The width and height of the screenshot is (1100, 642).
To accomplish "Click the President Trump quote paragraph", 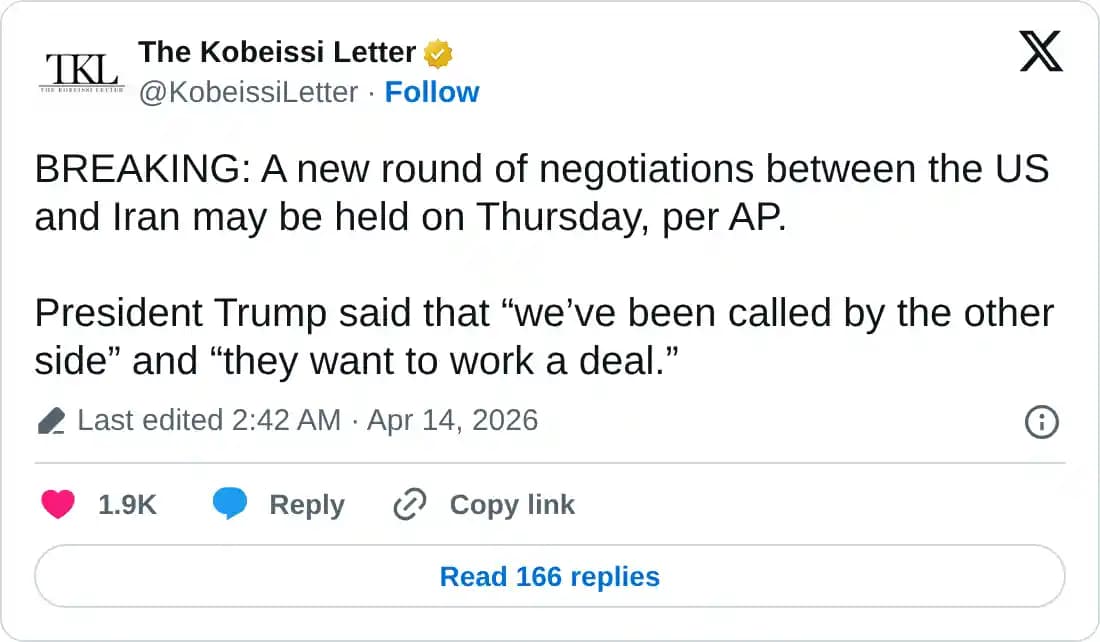I will [543, 336].
